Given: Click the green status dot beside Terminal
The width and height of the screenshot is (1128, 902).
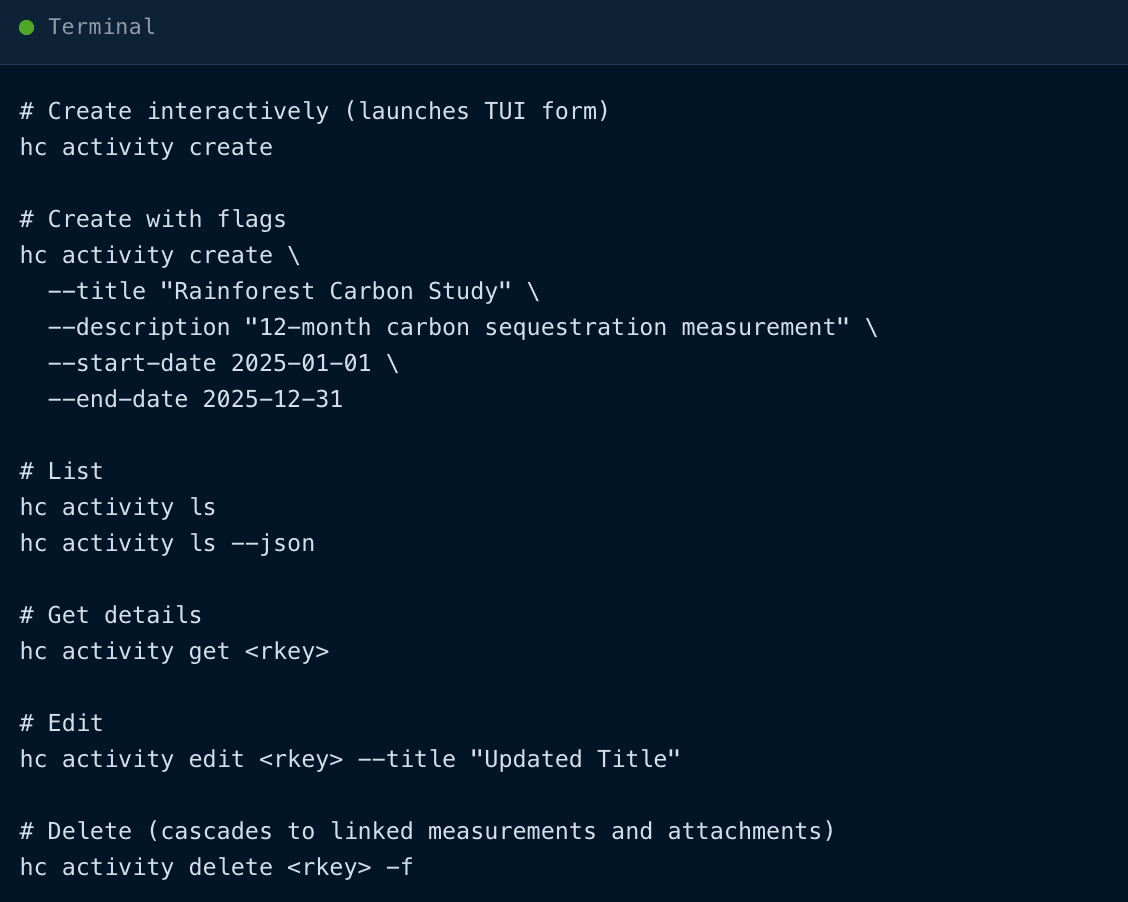Looking at the screenshot, I should click(26, 27).
